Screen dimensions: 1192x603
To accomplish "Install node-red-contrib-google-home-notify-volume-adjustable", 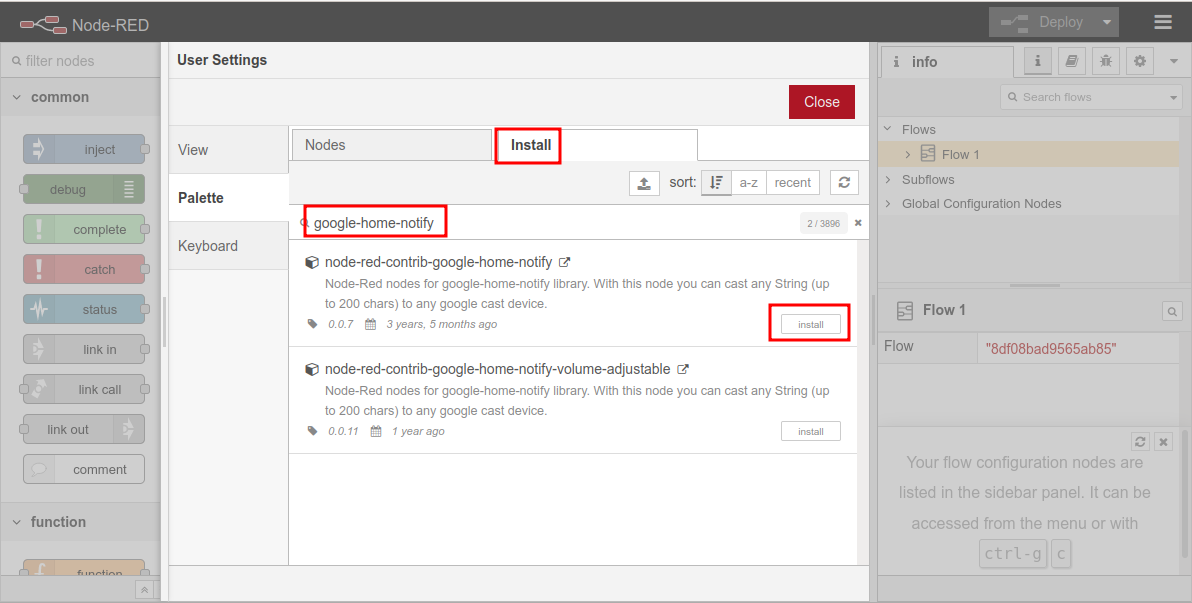I will [810, 431].
